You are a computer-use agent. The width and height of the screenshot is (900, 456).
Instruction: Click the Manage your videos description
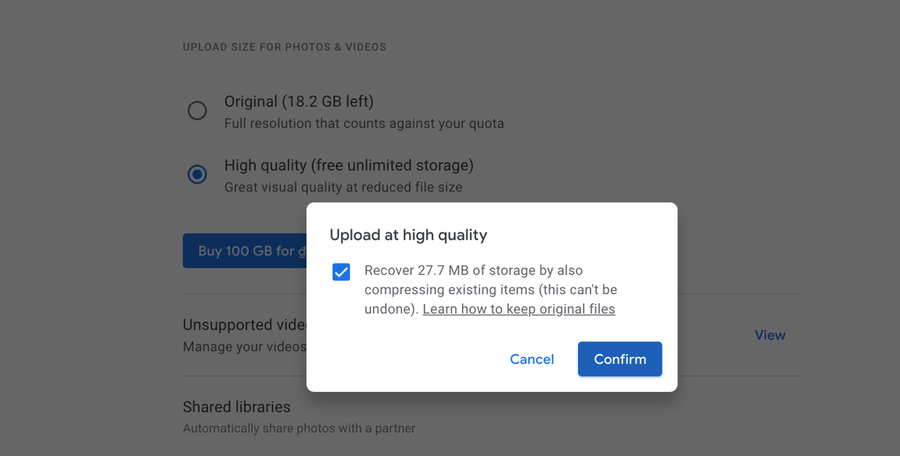(243, 347)
